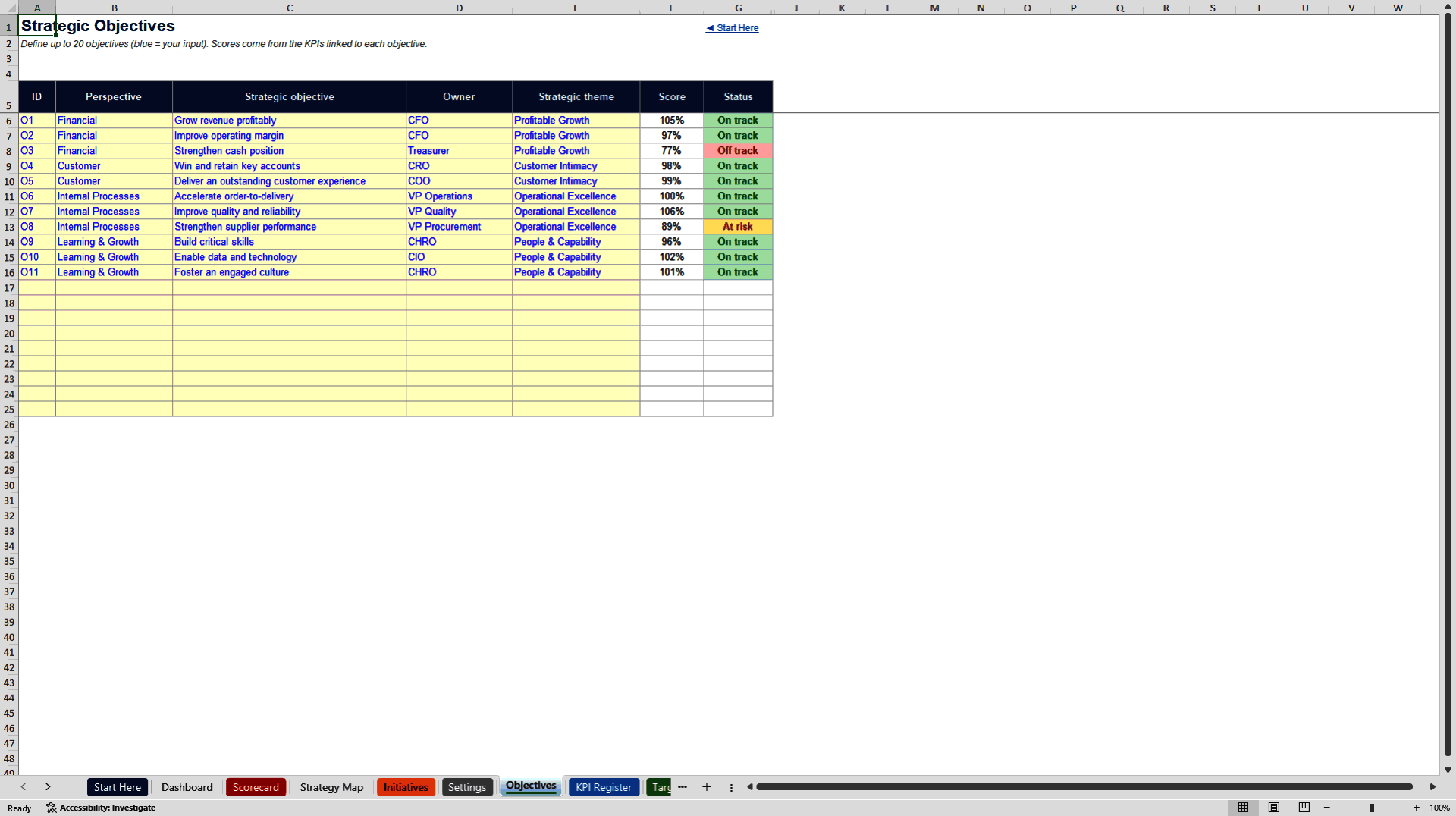Click the 100% zoom level indicator
The height and width of the screenshot is (816, 1456).
(x=1439, y=808)
